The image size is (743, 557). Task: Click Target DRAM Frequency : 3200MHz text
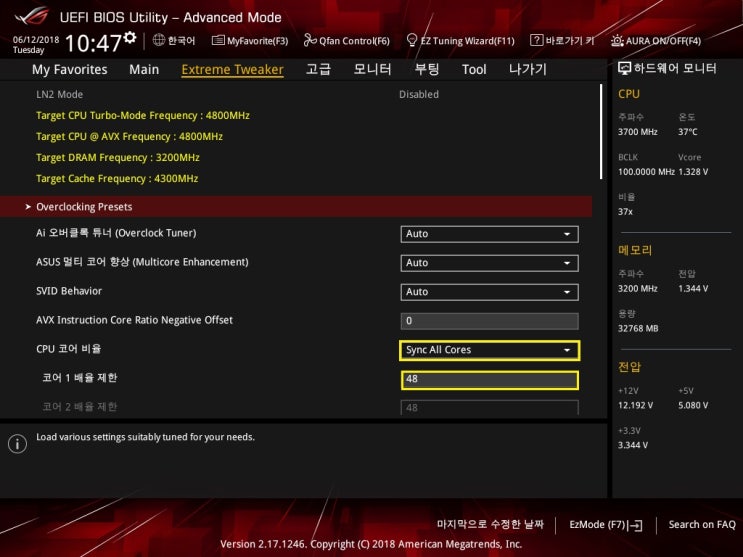[118, 157]
